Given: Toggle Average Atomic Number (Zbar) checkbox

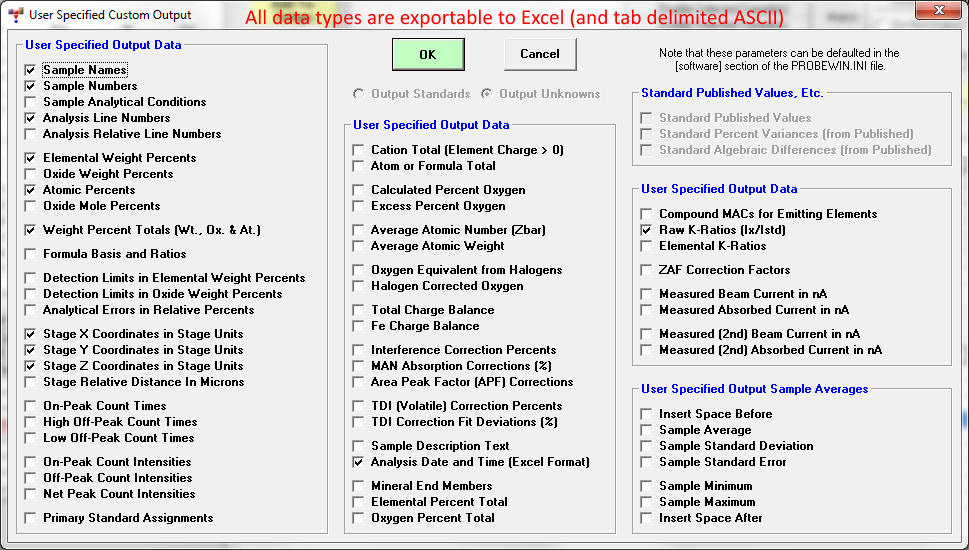Looking at the screenshot, I should 359,230.
